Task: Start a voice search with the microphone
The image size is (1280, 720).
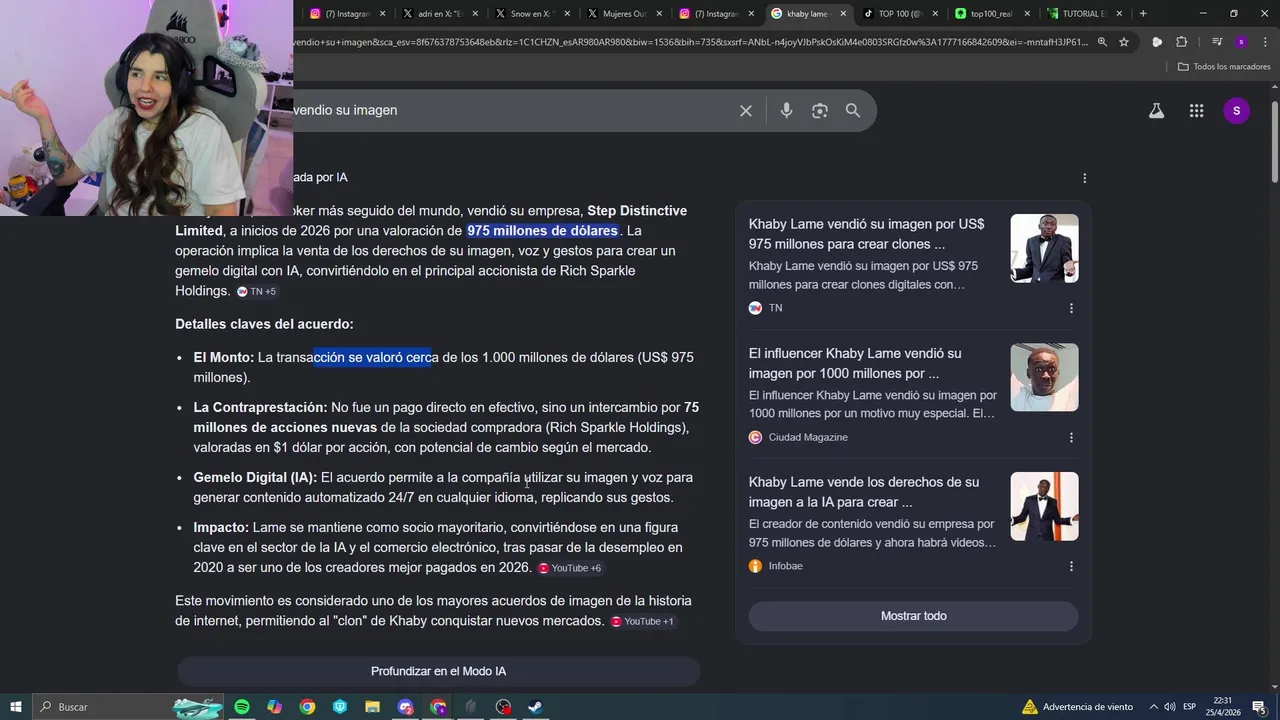Action: click(786, 111)
